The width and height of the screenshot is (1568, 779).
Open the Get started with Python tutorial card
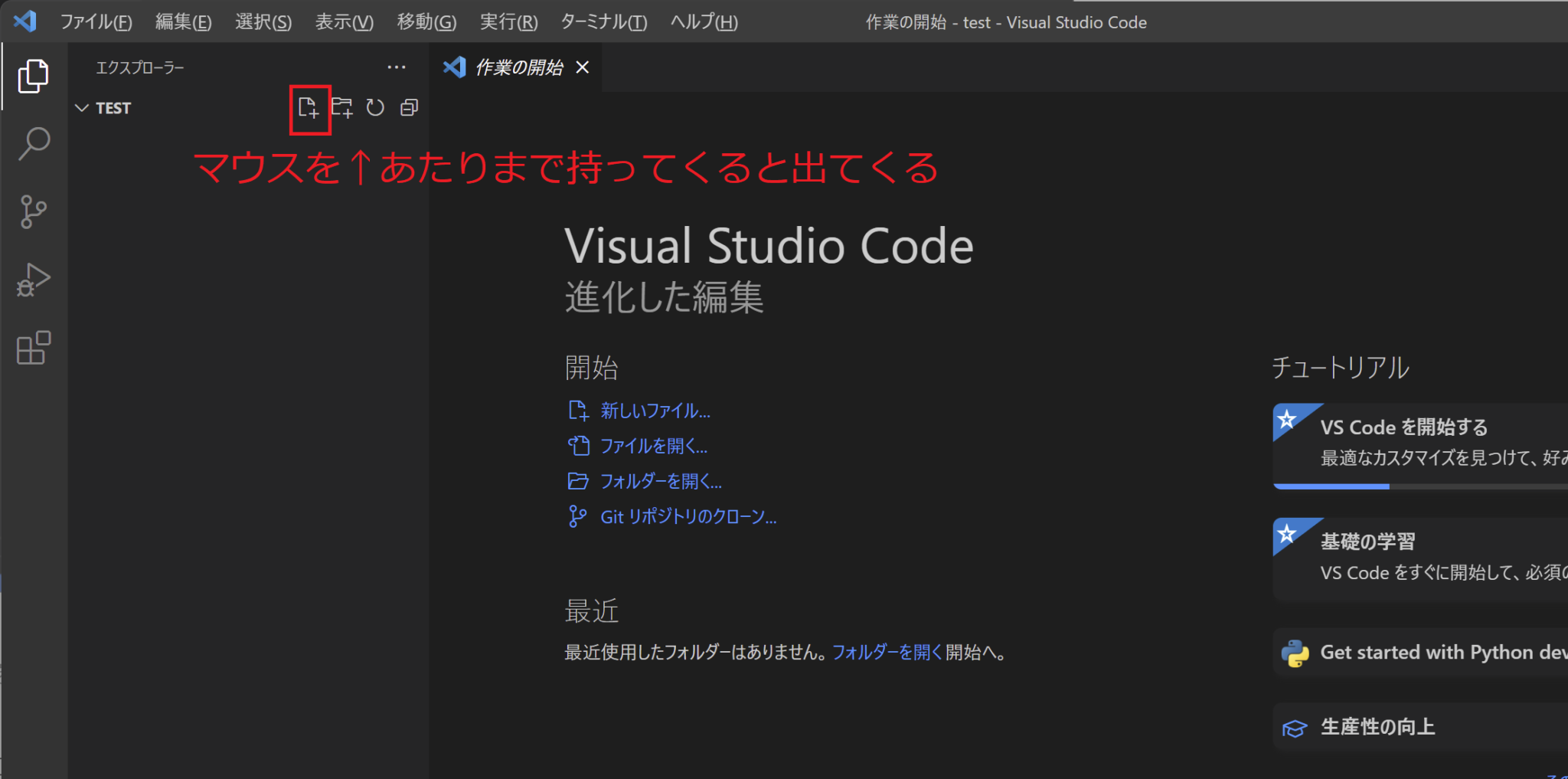1439,652
